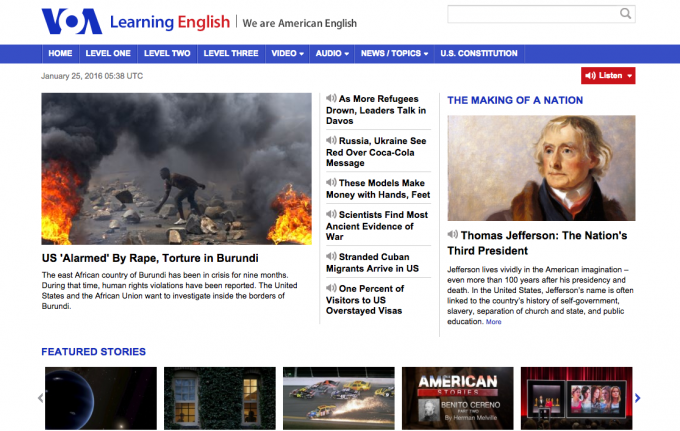
Task: Open the lit windows house featured thumbnail
Action: click(220, 398)
